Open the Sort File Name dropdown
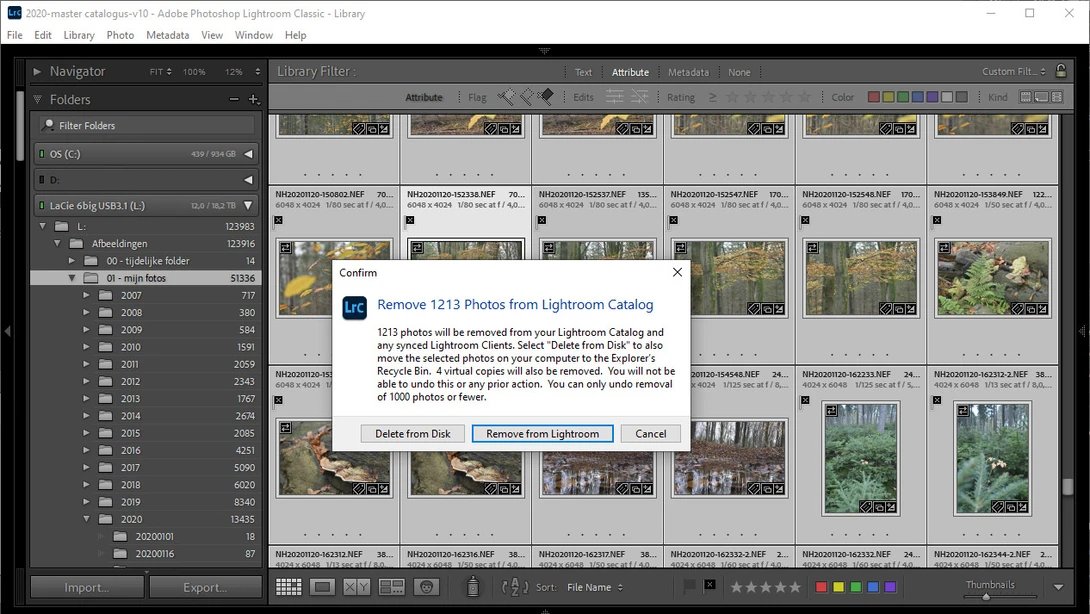1090x614 pixels. tap(595, 587)
